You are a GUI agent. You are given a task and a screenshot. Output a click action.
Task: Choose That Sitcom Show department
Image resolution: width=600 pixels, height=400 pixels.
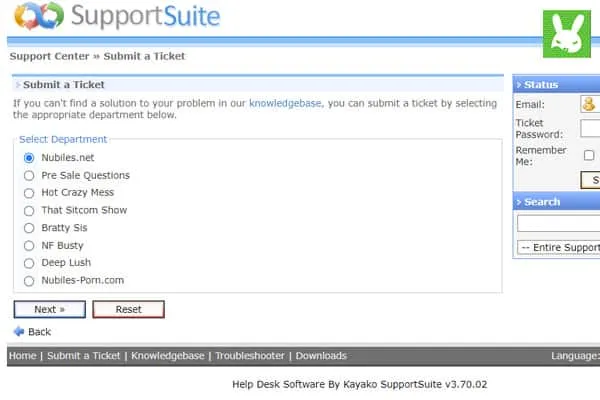[29, 211]
